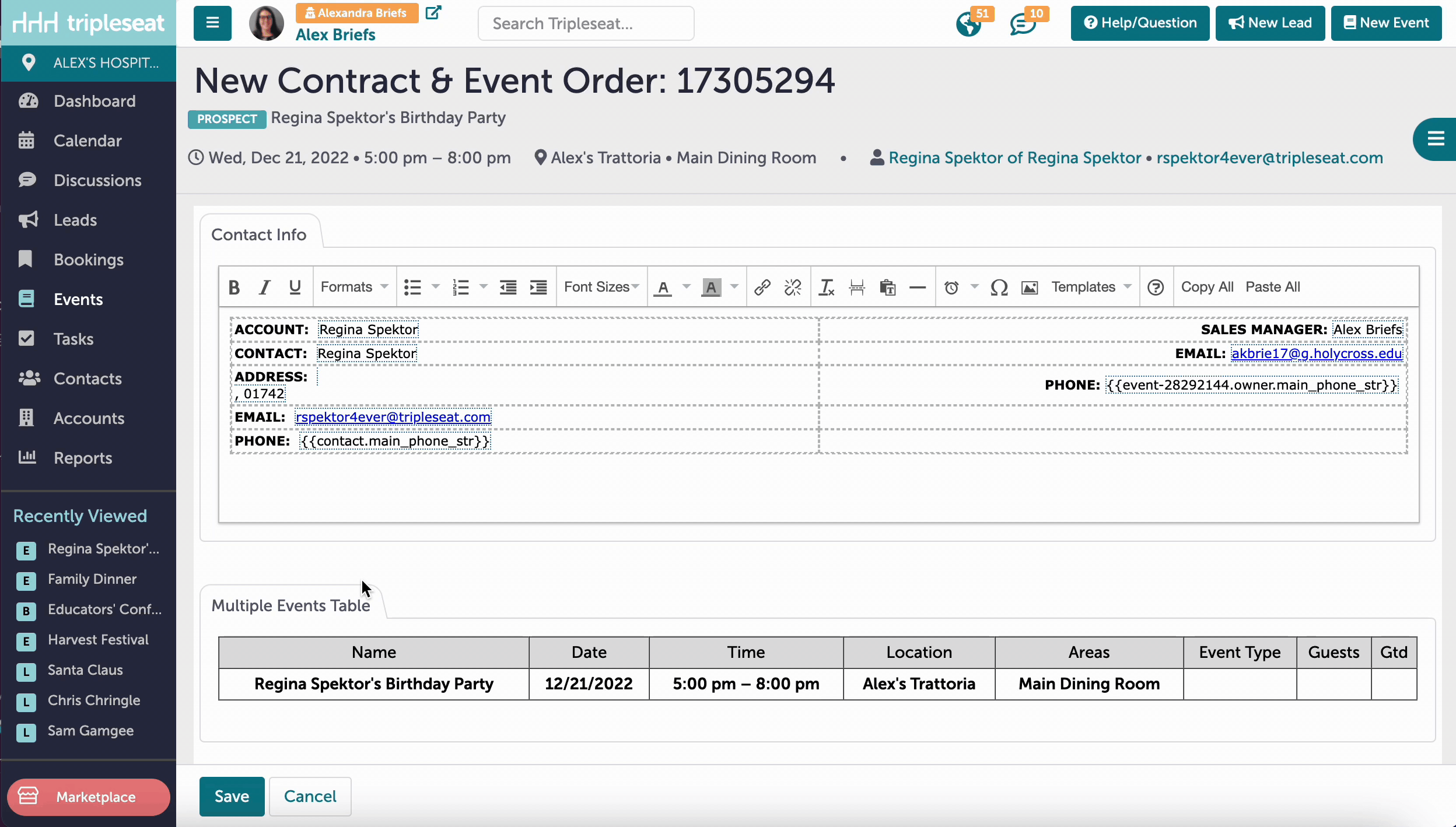This screenshot has height=827, width=1456.
Task: Clear formatting from selected text
Action: [x=827, y=287]
